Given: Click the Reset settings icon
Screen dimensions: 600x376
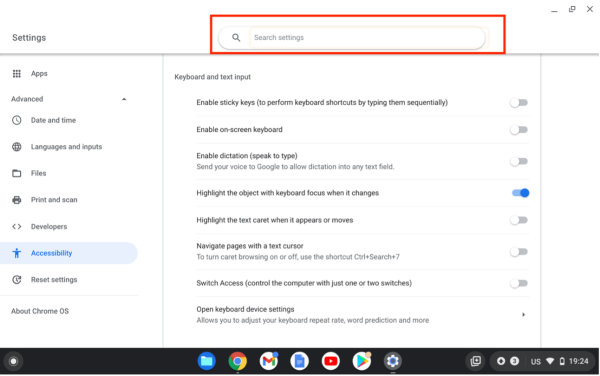Looking at the screenshot, I should [16, 280].
